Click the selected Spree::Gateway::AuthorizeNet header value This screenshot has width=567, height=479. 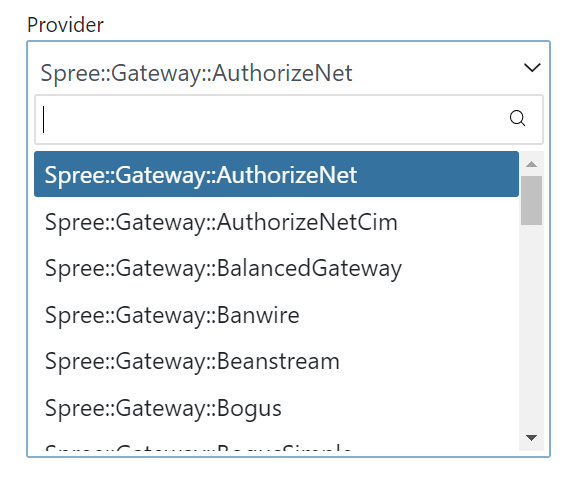(x=196, y=73)
